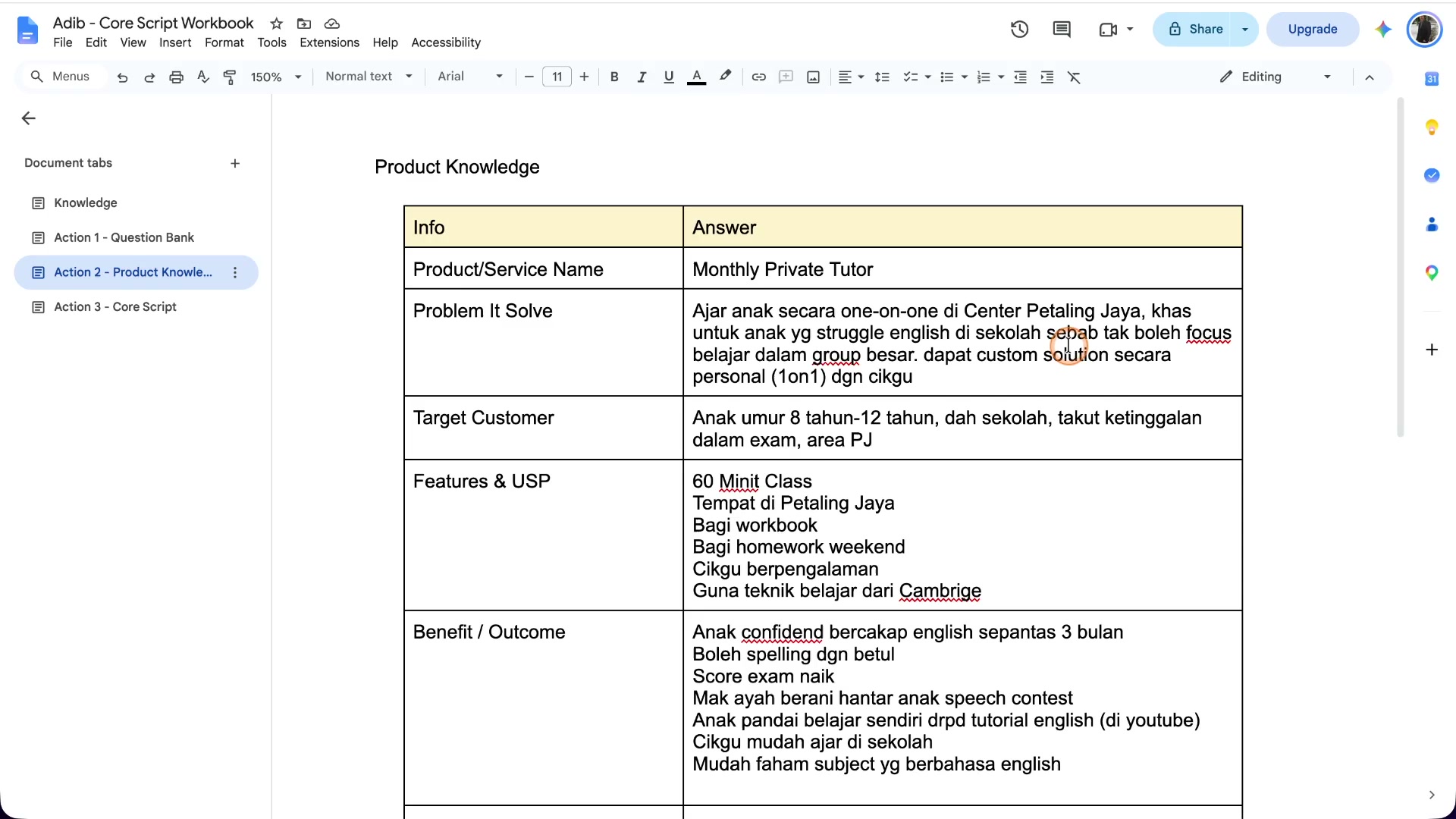Open highlight color picker
1456x819 pixels.
(x=726, y=77)
